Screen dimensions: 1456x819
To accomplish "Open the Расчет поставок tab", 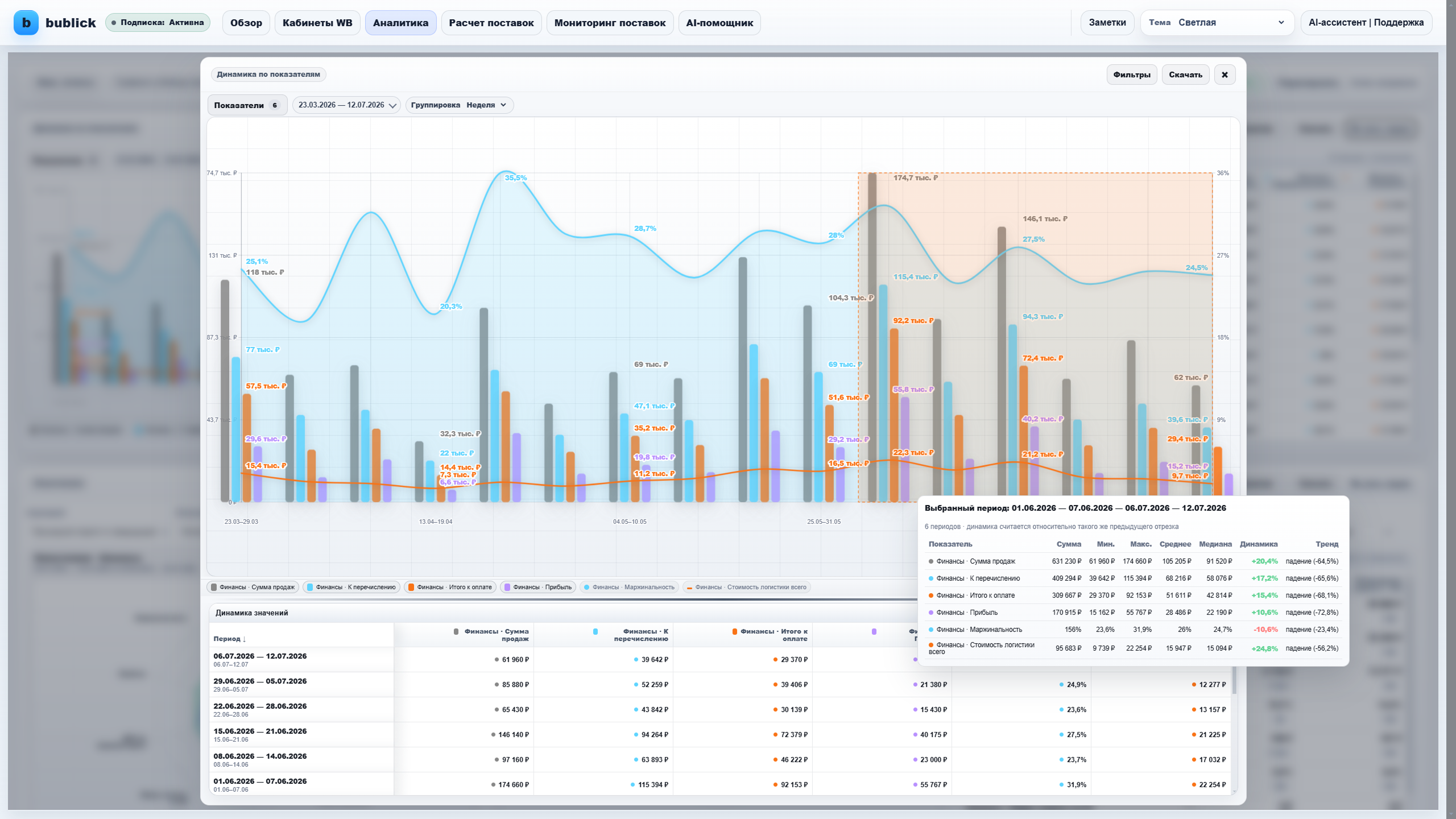I will (491, 23).
